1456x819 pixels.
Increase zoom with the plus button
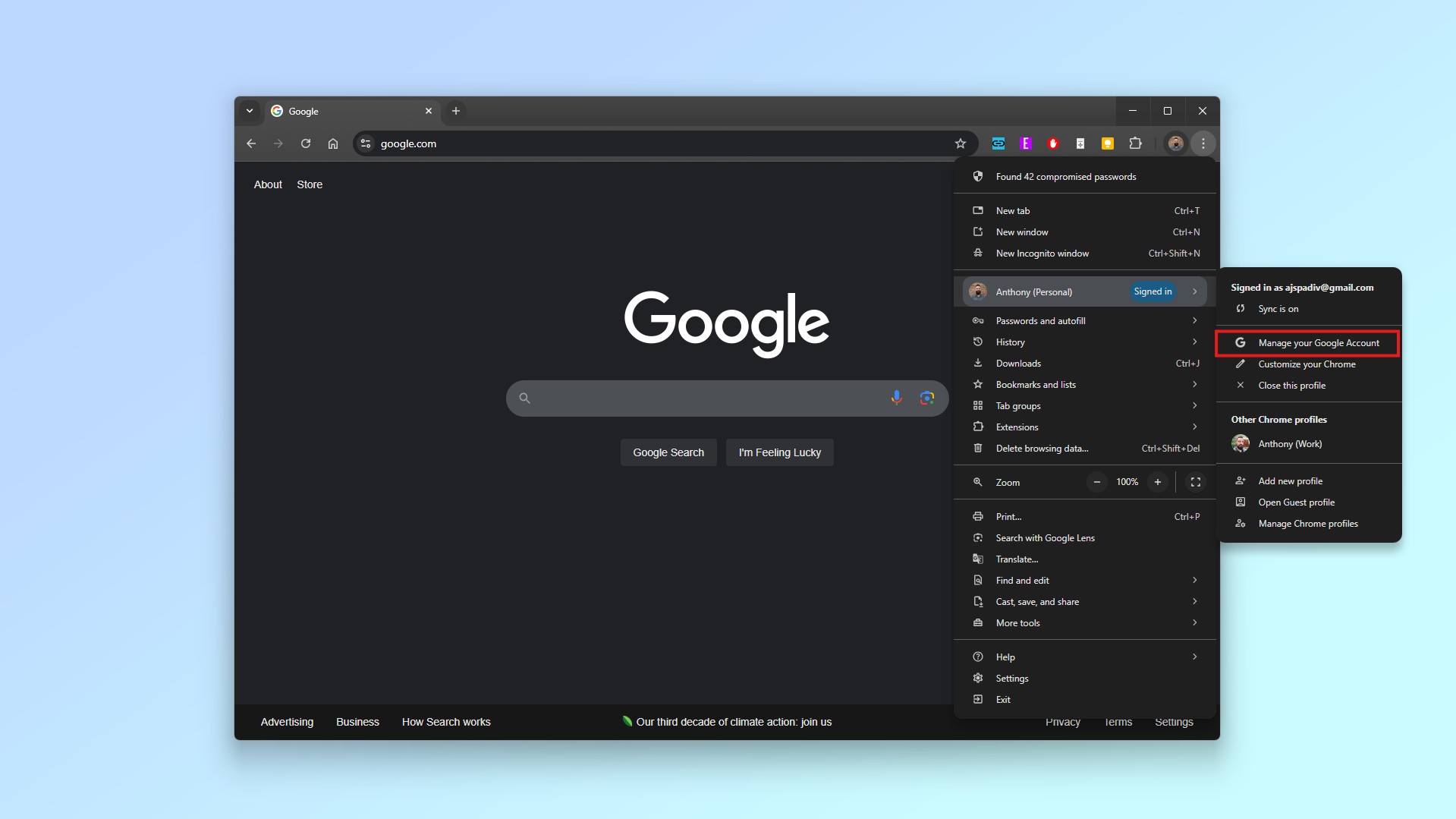(1157, 482)
